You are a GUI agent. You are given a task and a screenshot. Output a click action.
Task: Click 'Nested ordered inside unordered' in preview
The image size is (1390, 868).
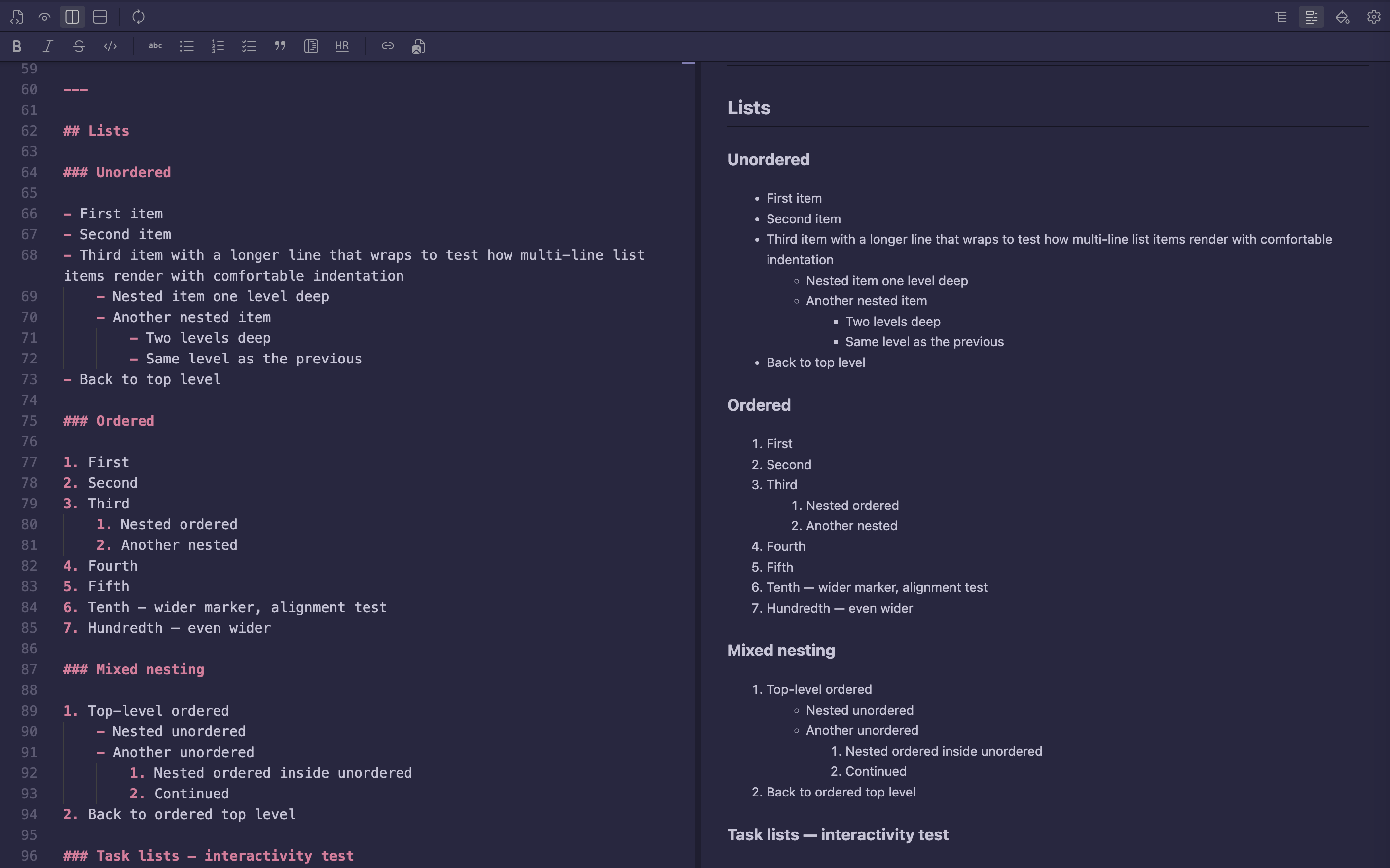tap(943, 751)
